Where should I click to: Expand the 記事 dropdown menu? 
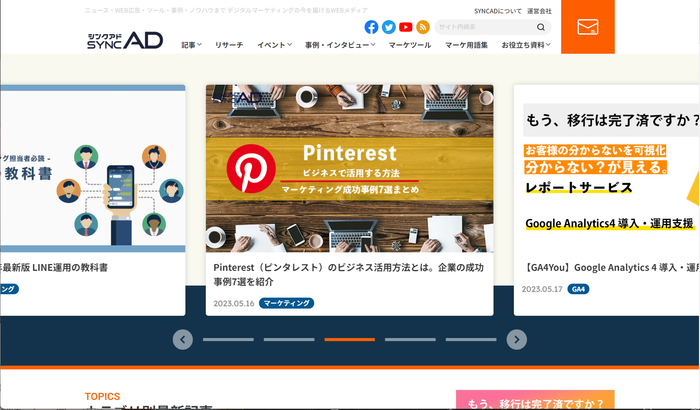pos(192,45)
